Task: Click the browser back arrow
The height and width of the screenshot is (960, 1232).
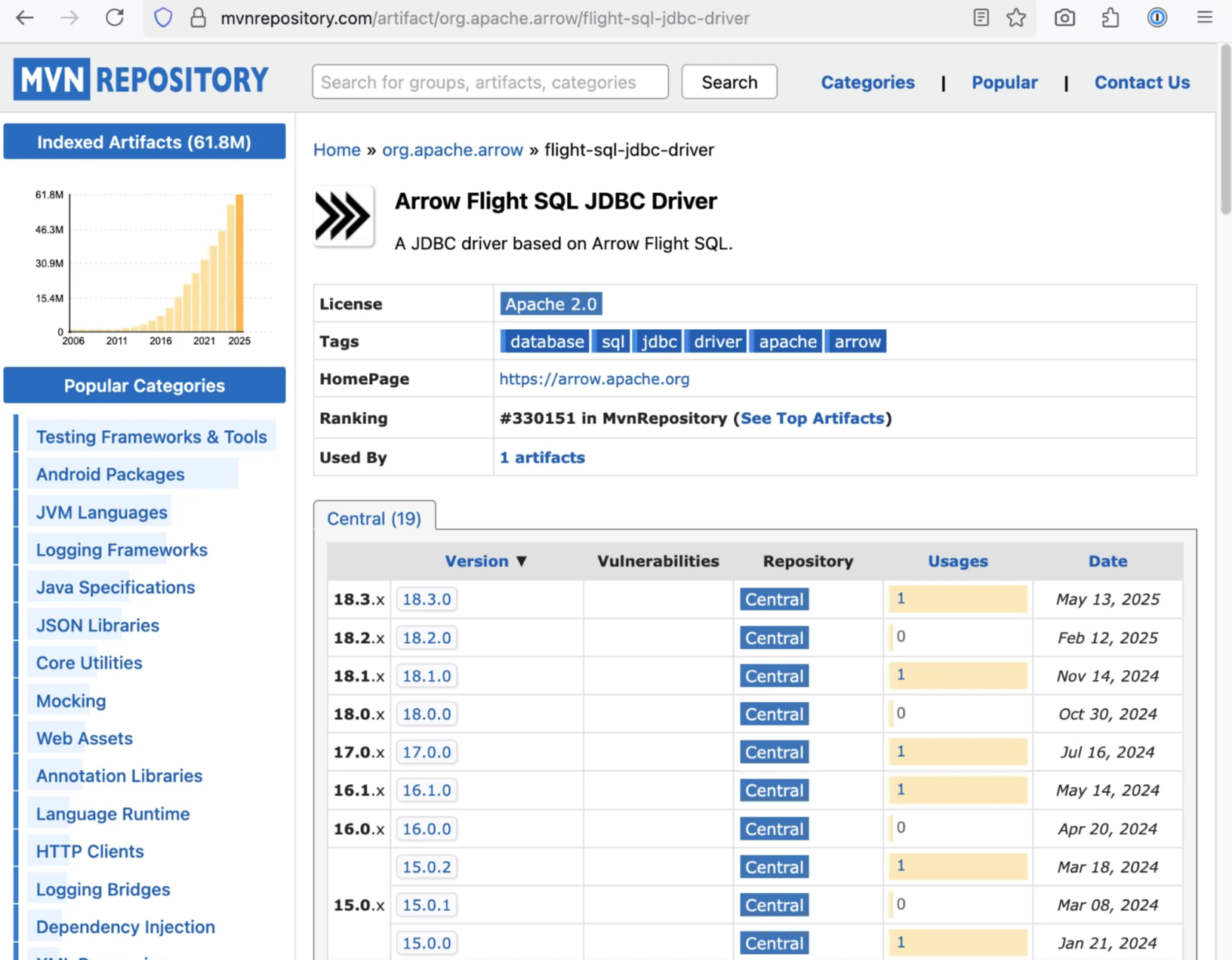Action: tap(25, 18)
